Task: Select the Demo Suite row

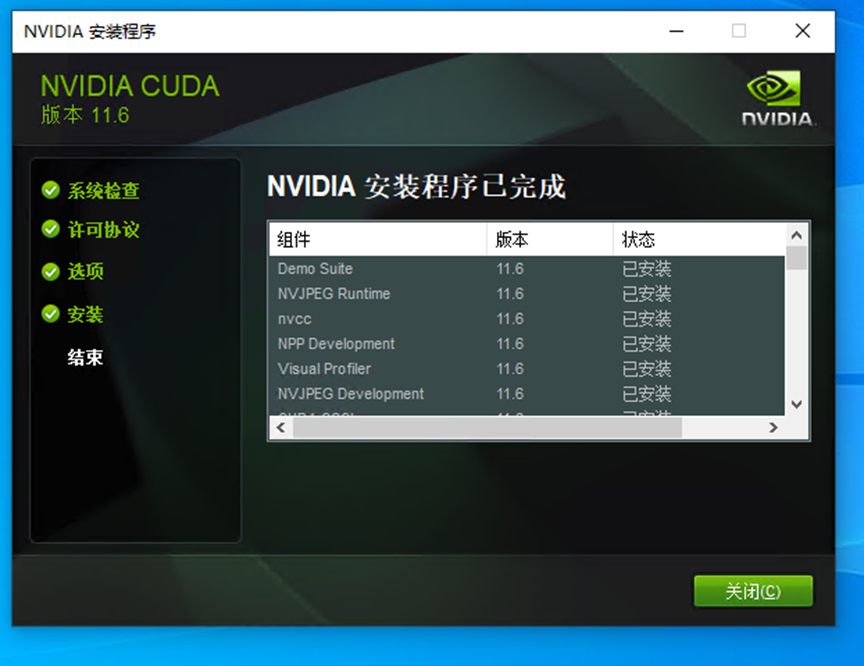Action: 527,269
